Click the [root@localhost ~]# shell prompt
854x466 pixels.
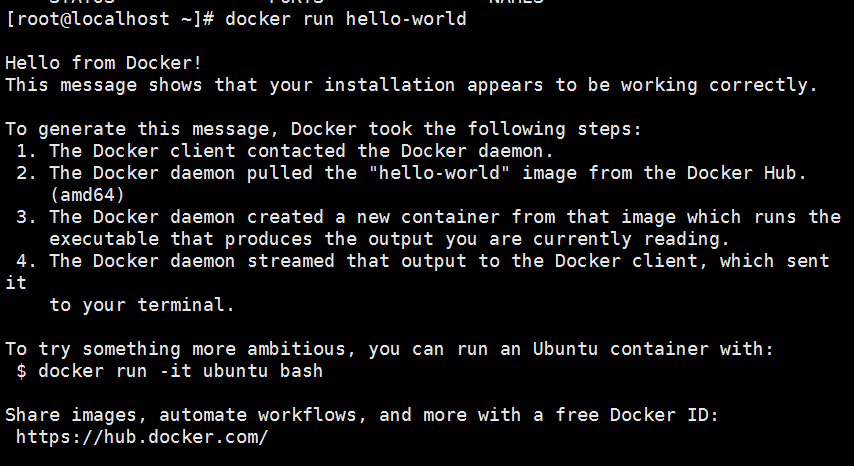tap(110, 19)
